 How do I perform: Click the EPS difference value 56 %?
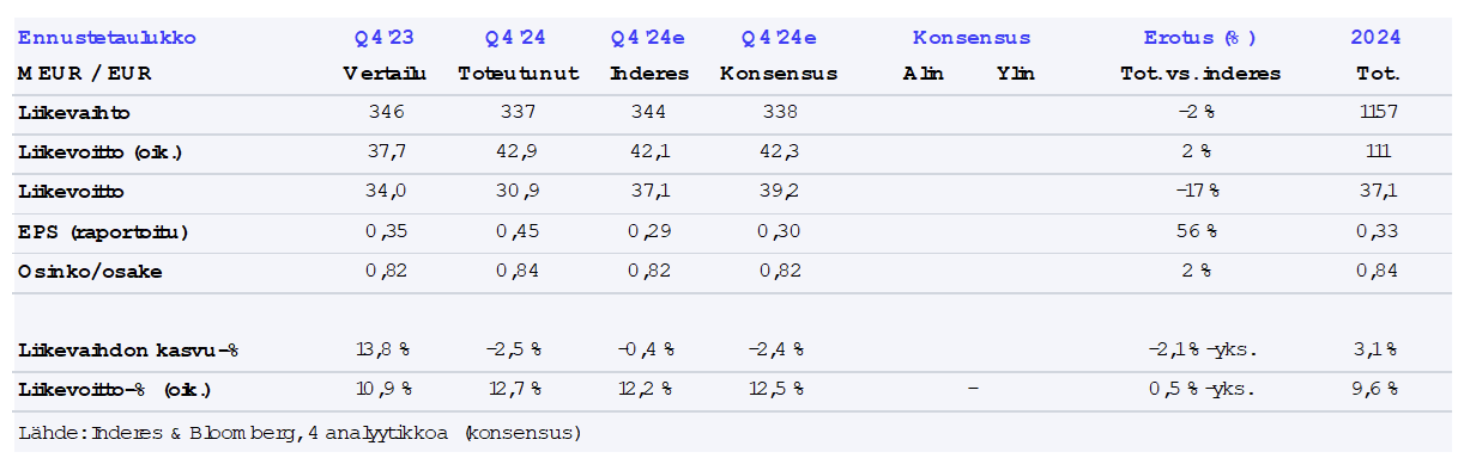[1196, 232]
